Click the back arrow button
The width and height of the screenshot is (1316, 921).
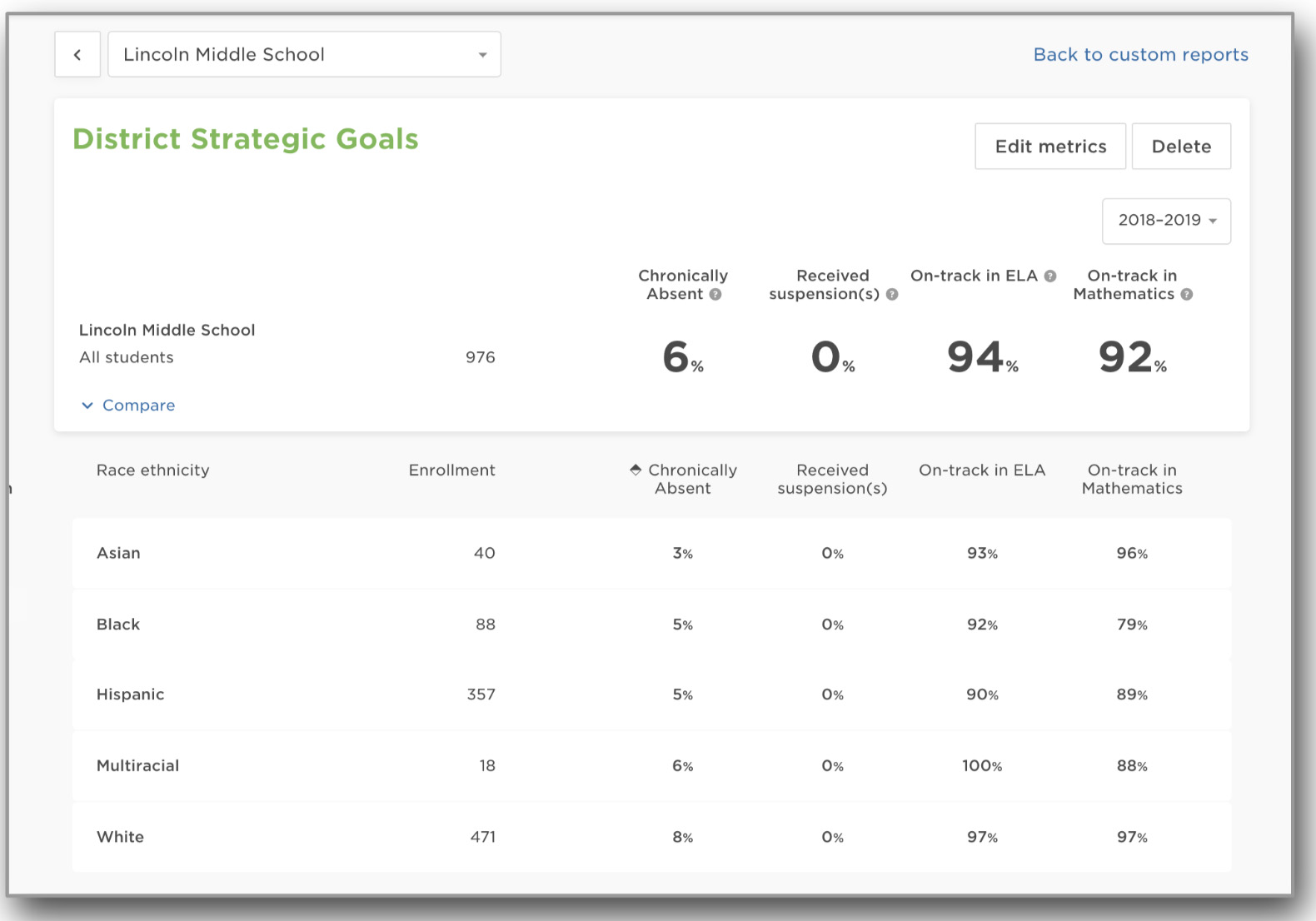[x=77, y=55]
